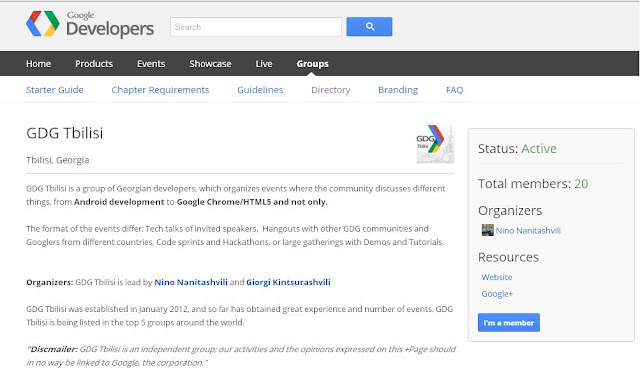Open the Chapter Requirements sub-tab
The width and height of the screenshot is (640, 379).
tap(160, 90)
